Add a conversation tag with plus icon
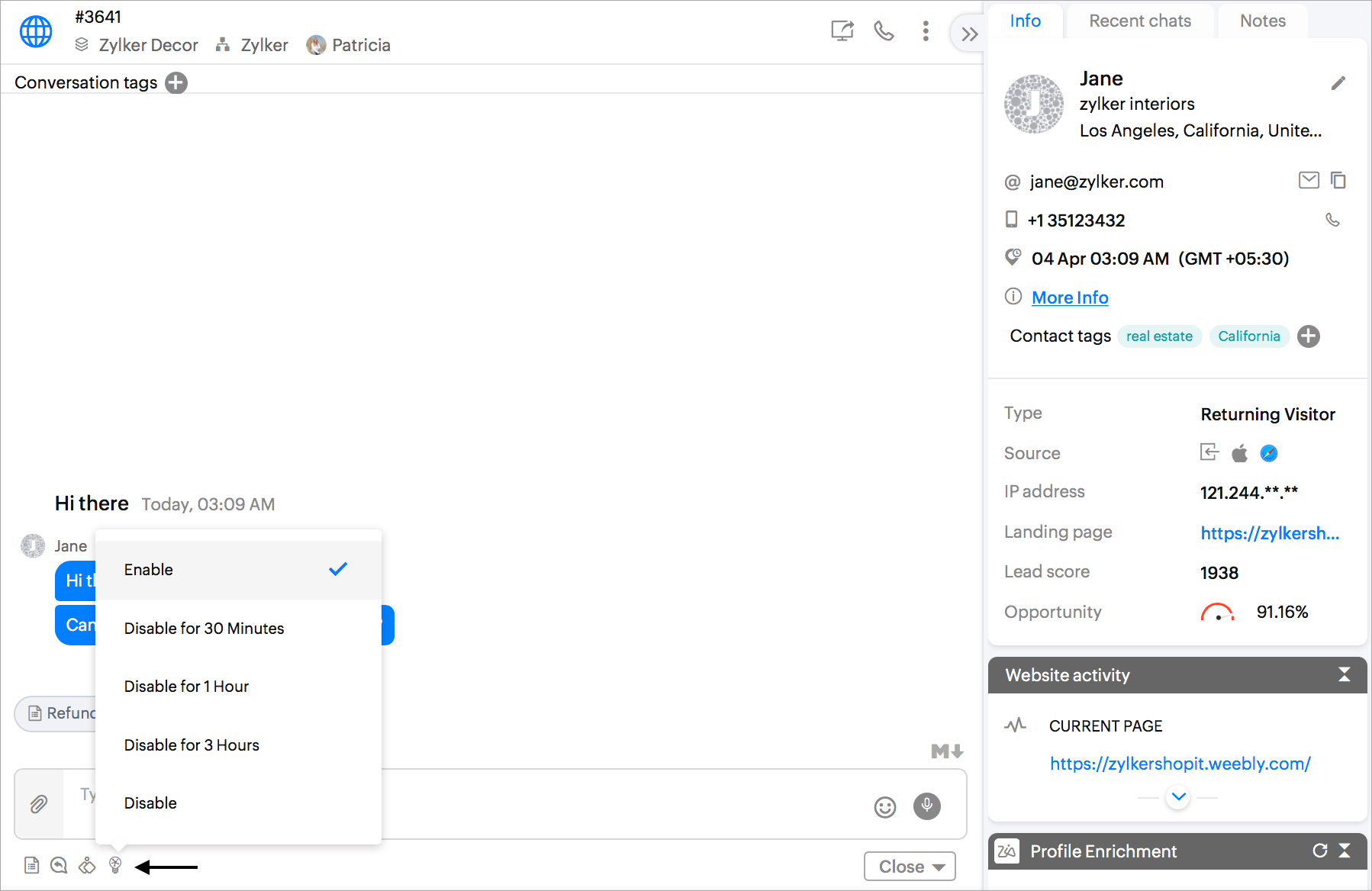This screenshot has width=1372, height=891. pyautogui.click(x=176, y=82)
